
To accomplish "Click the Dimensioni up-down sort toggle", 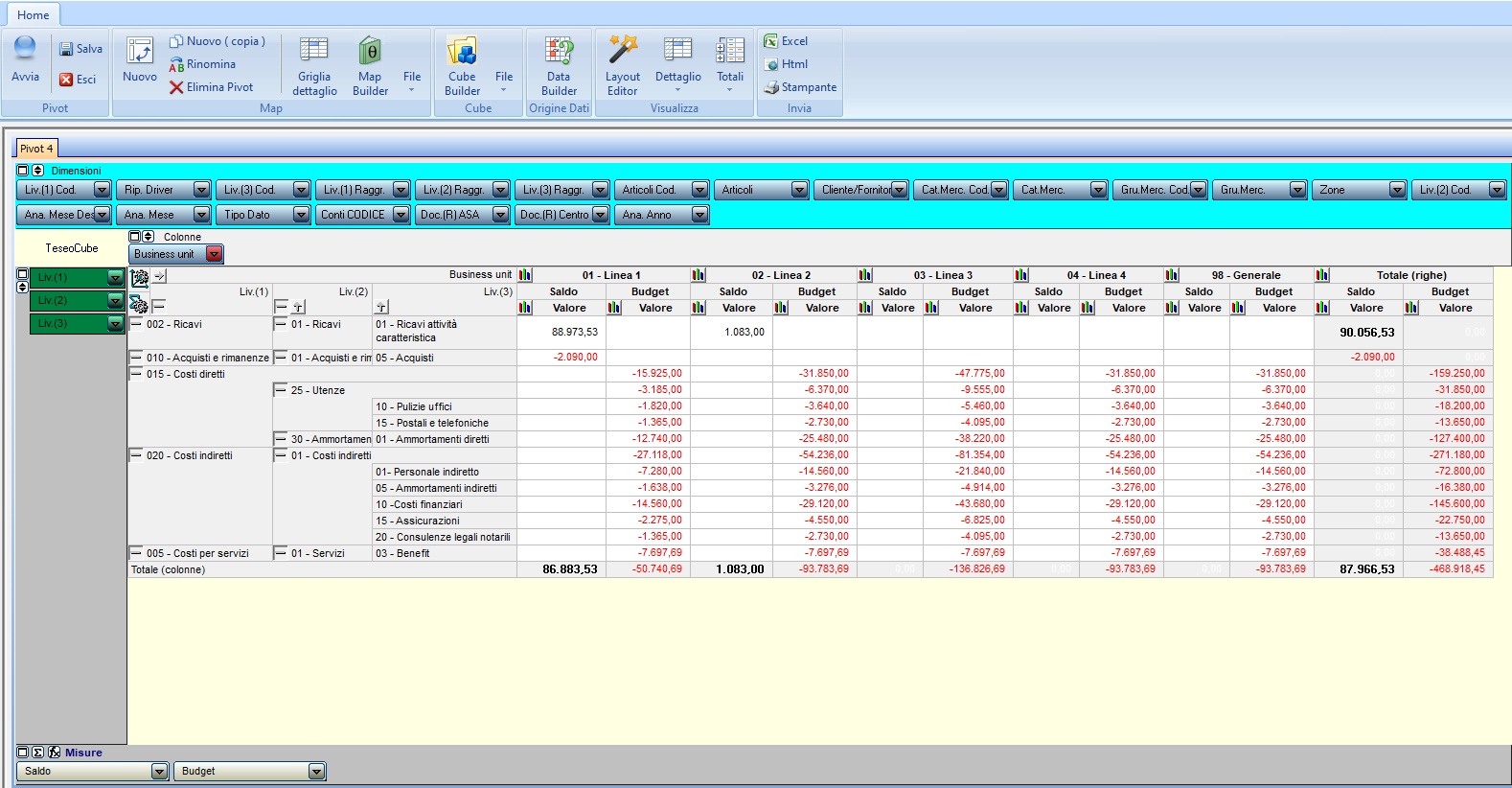I will click(38, 171).
